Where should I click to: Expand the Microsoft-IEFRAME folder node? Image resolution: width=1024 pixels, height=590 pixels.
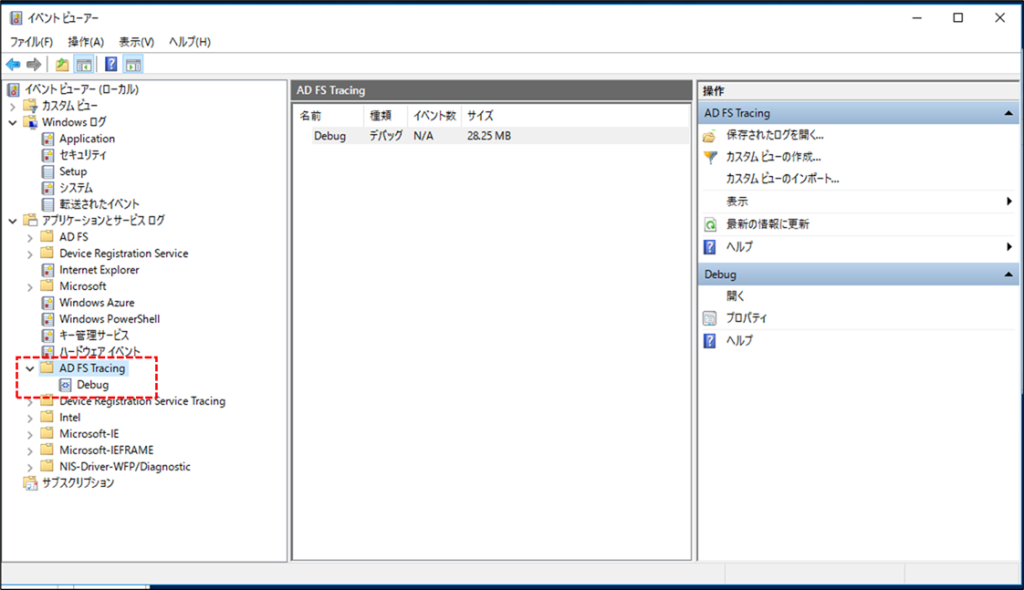tap(30, 451)
